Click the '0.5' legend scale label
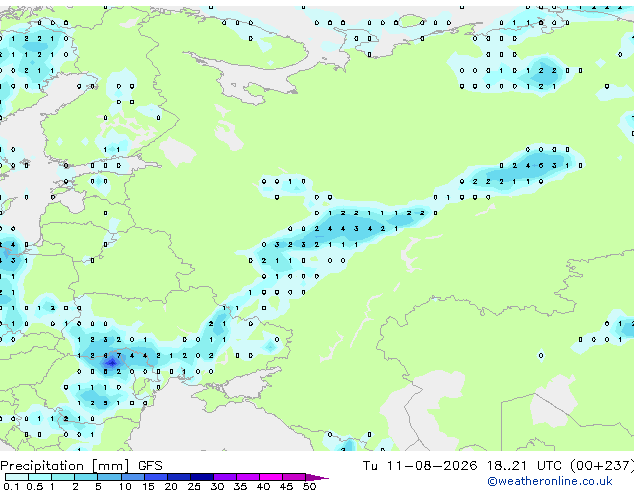 [34, 486]
